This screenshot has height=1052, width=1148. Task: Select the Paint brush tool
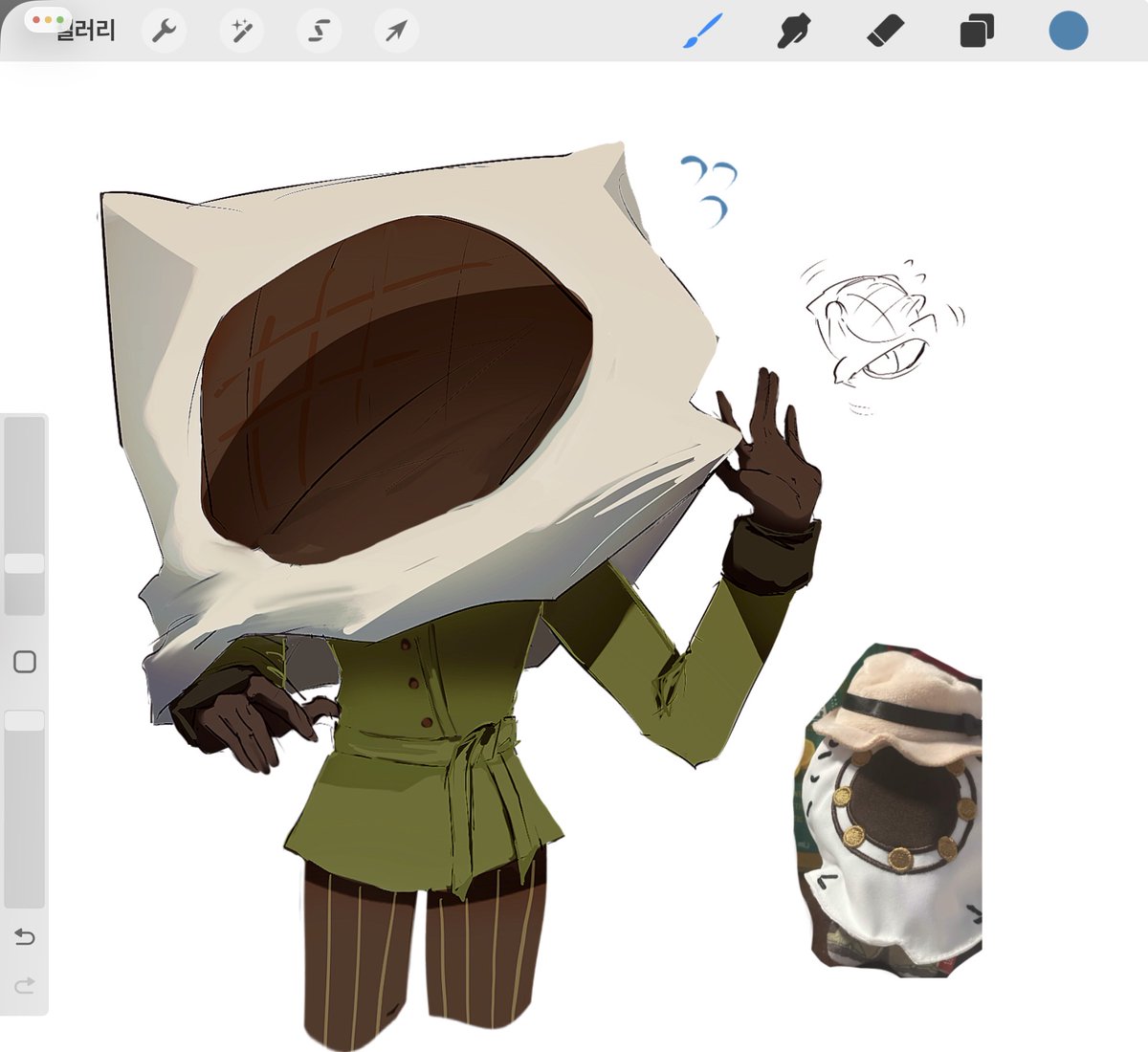[x=703, y=32]
